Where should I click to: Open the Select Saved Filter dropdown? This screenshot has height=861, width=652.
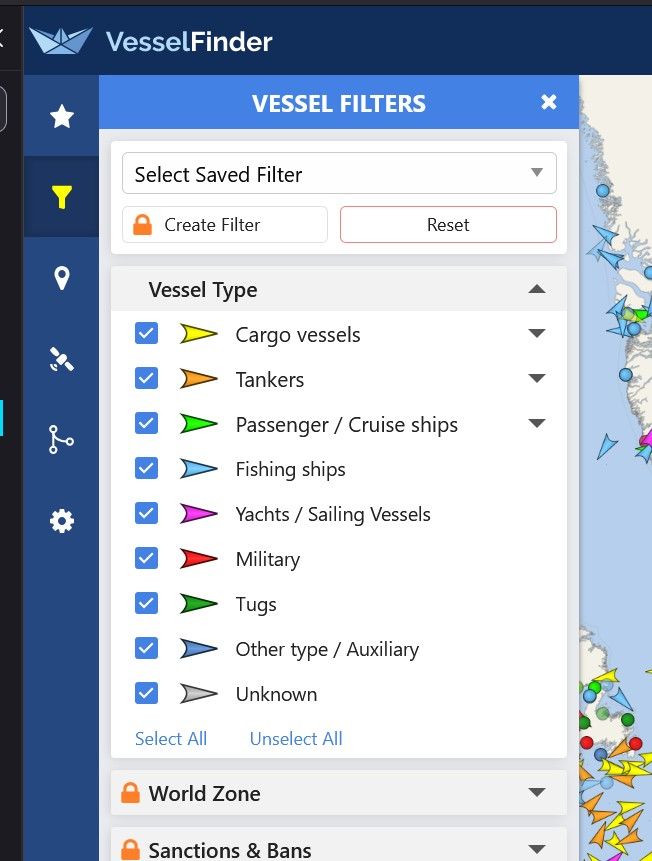coord(339,174)
